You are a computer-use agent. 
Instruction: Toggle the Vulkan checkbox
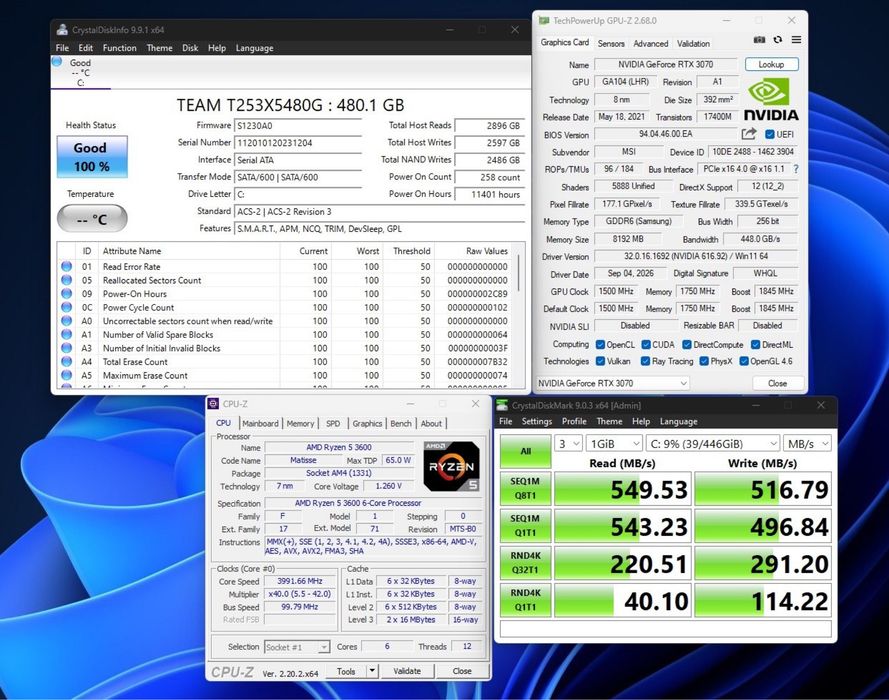coord(600,361)
